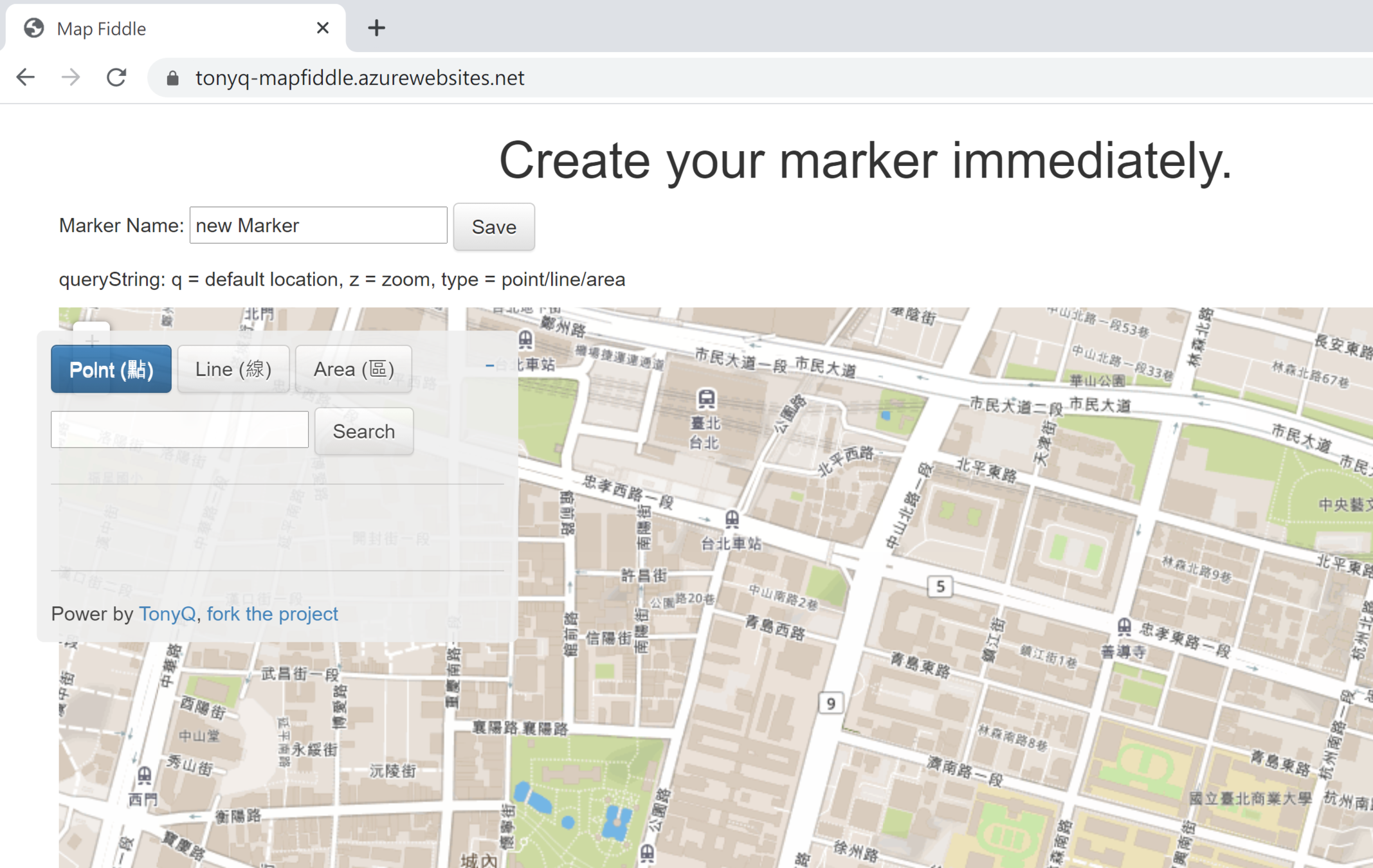Click the Taipei main station train icon
This screenshot has width=1373, height=868.
click(x=706, y=399)
